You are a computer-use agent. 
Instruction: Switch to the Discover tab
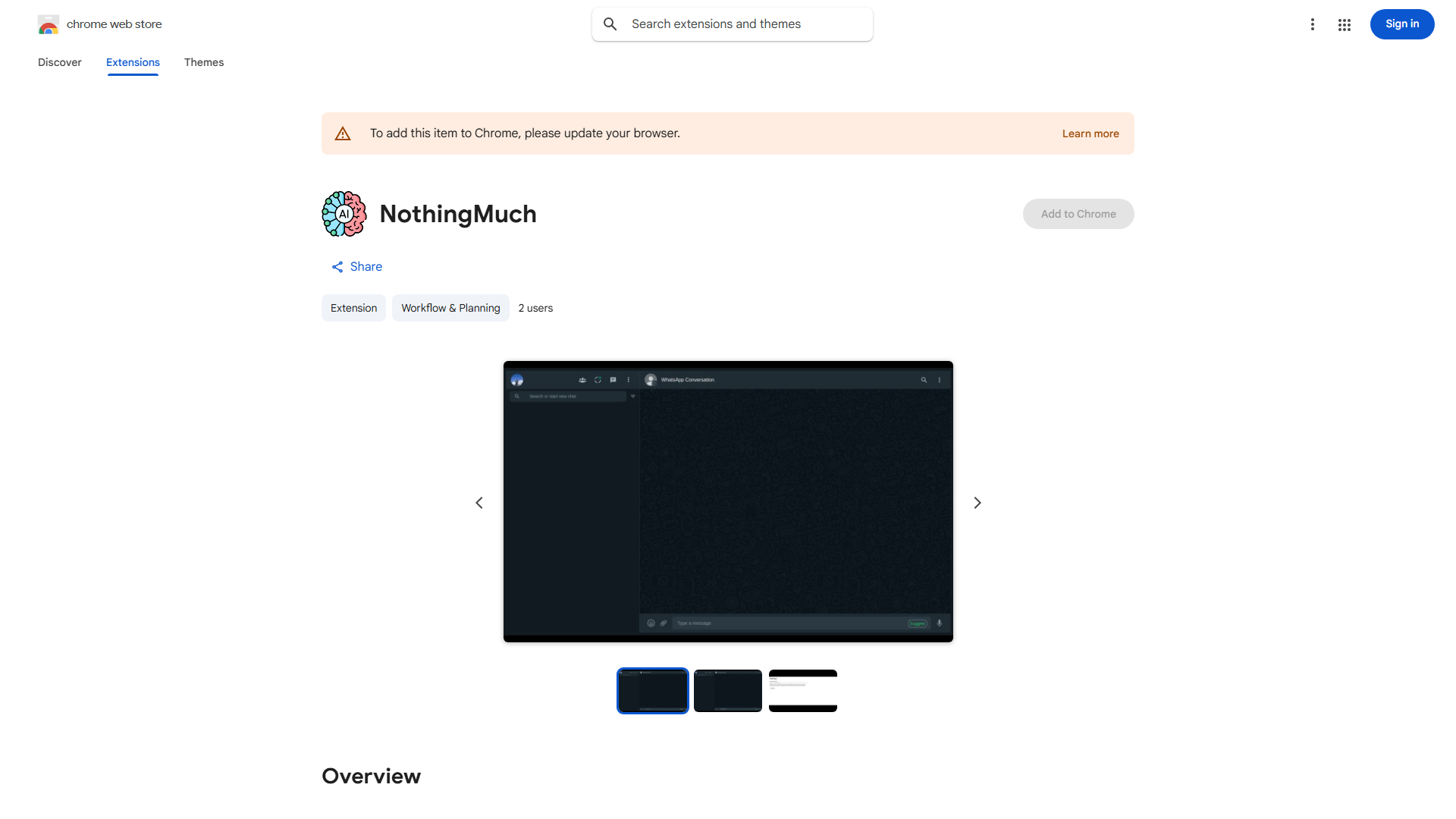(60, 62)
